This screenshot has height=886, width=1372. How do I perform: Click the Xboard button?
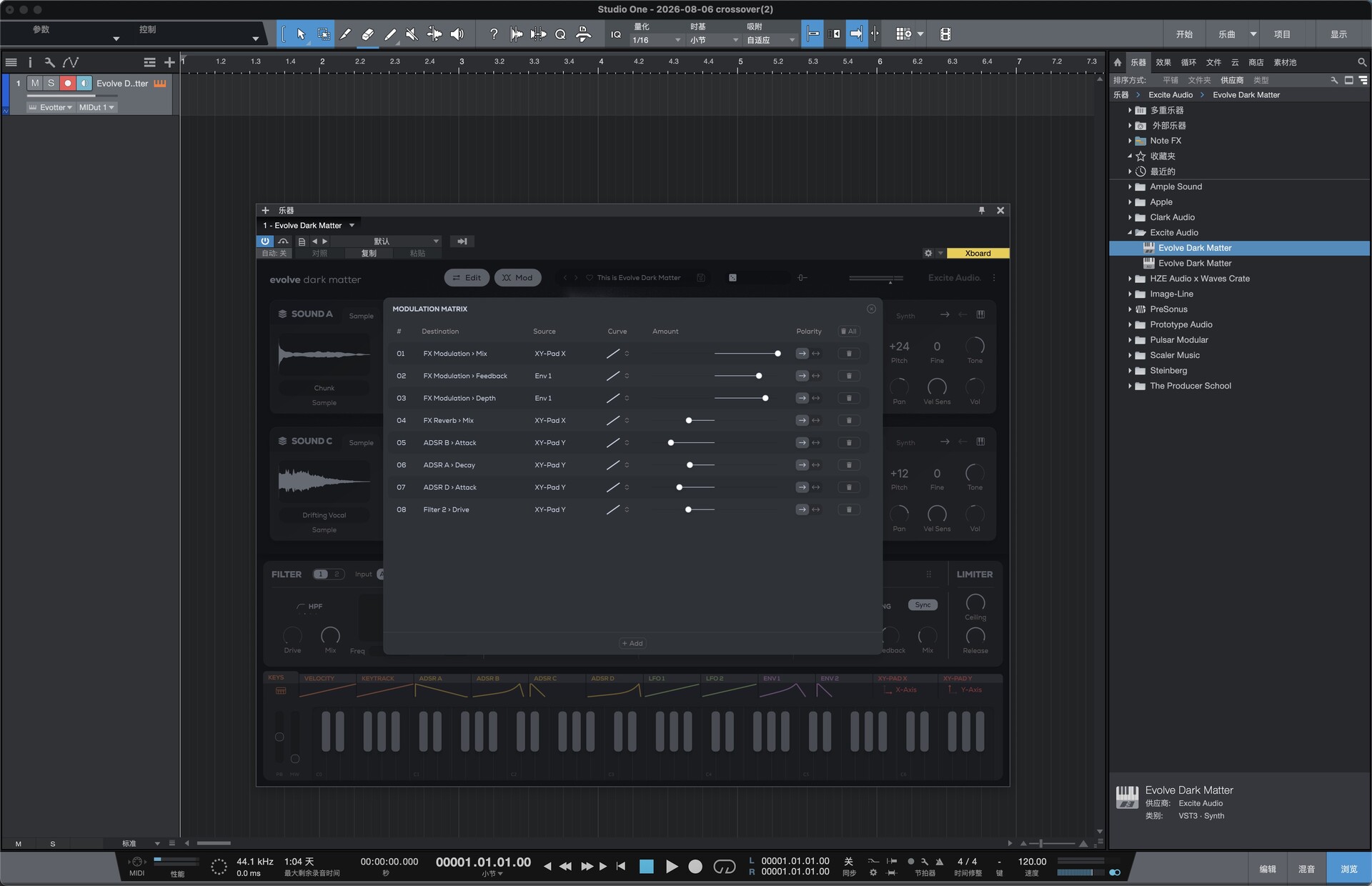coord(978,253)
